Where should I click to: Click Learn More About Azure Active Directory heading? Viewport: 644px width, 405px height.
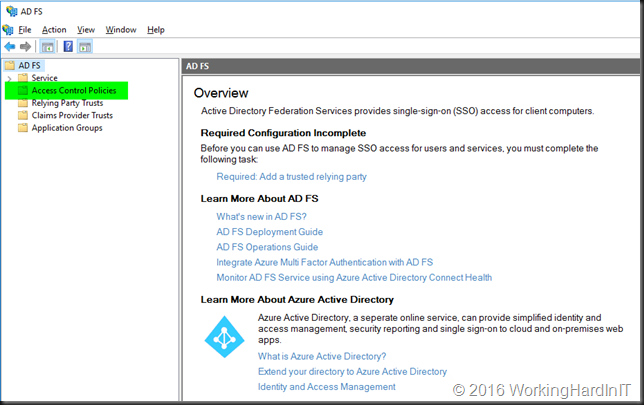297,299
